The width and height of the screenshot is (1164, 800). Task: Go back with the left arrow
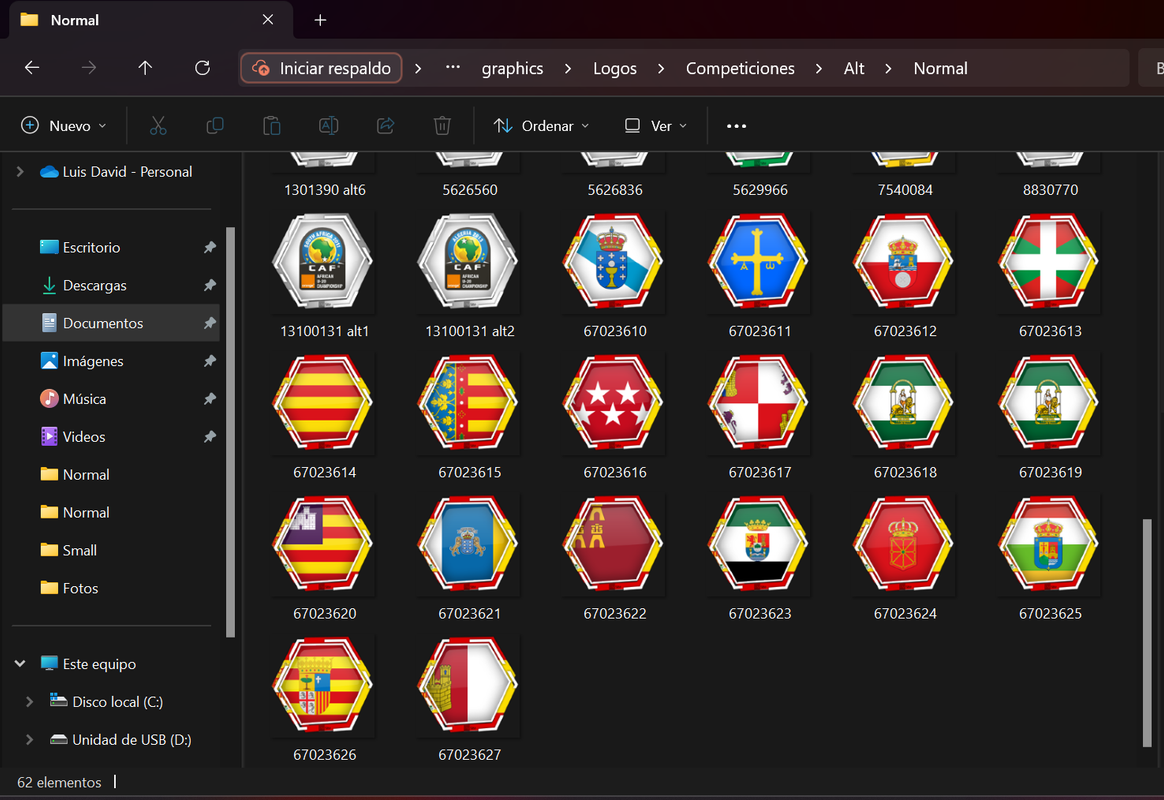tap(32, 68)
